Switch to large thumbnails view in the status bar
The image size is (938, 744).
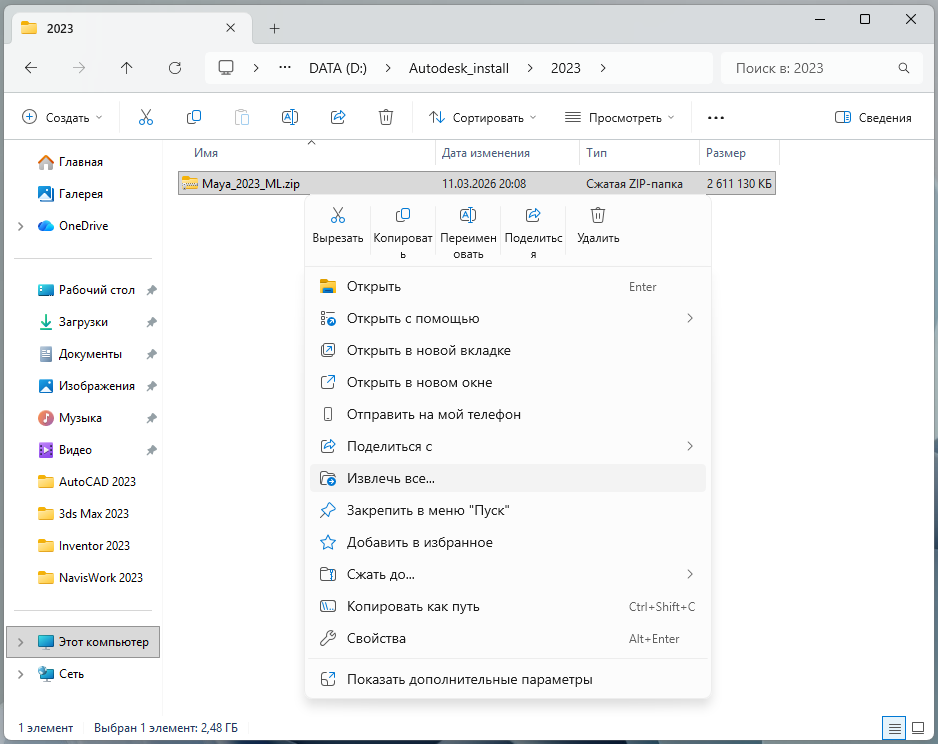918,728
